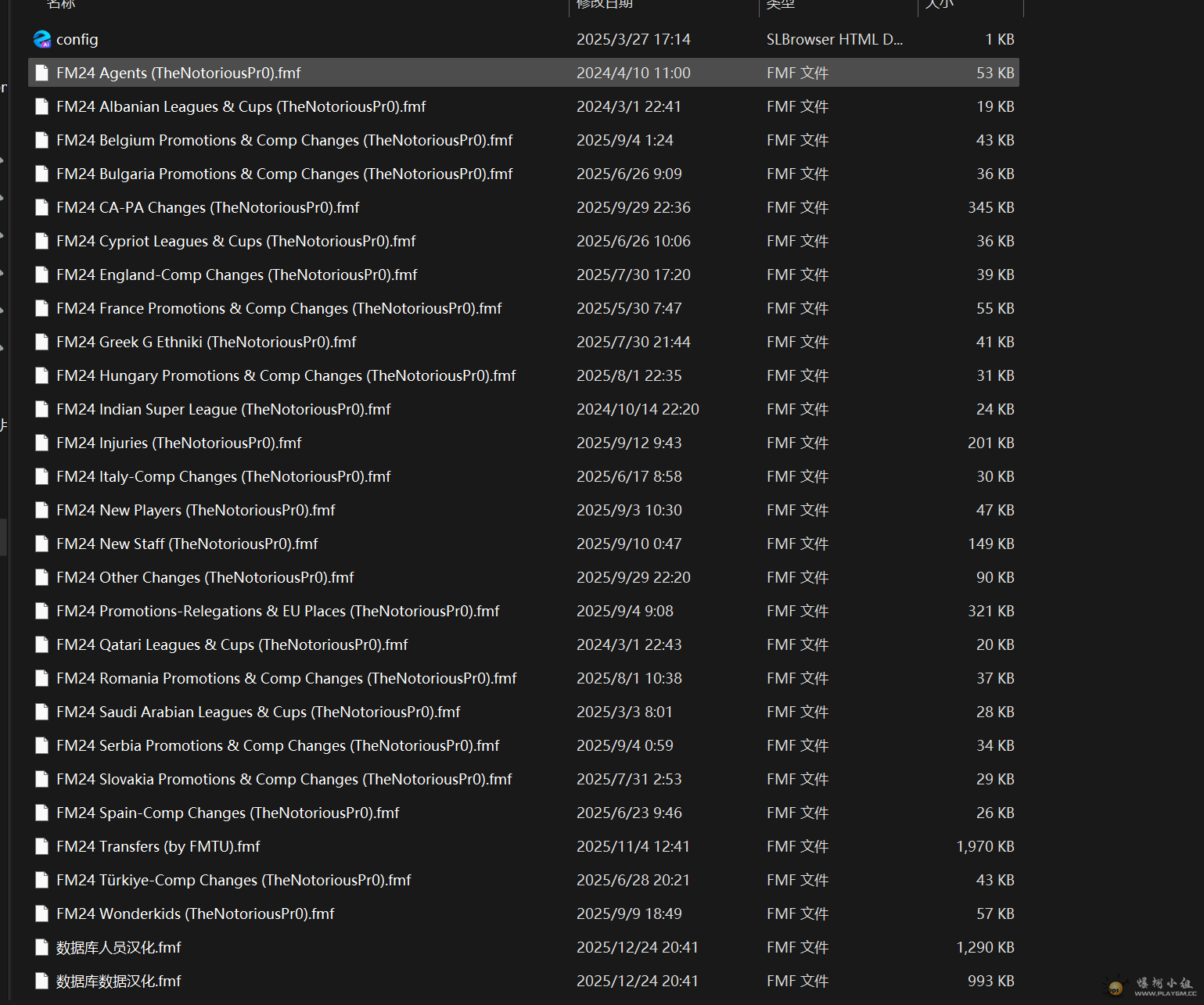Click the FM24 New Staff file icon
This screenshot has width=1204, height=1005.
point(42,544)
